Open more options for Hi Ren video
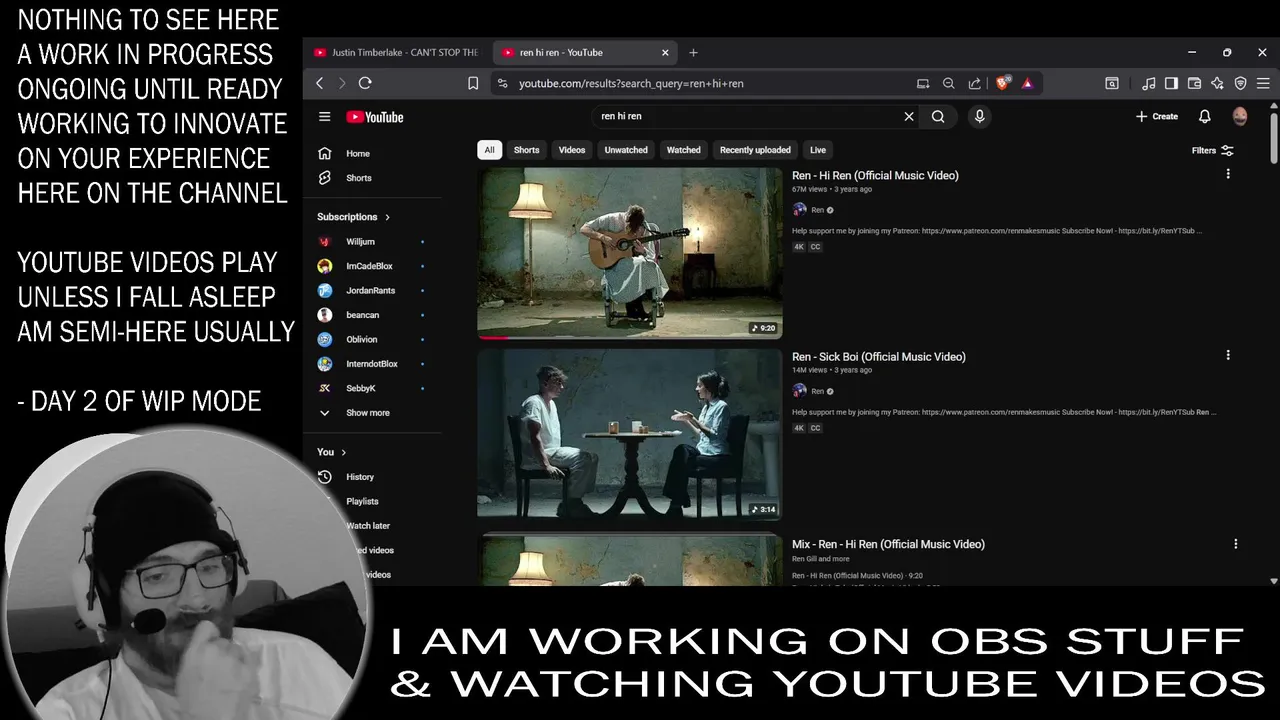This screenshot has width=1280, height=720. pyautogui.click(x=1228, y=174)
